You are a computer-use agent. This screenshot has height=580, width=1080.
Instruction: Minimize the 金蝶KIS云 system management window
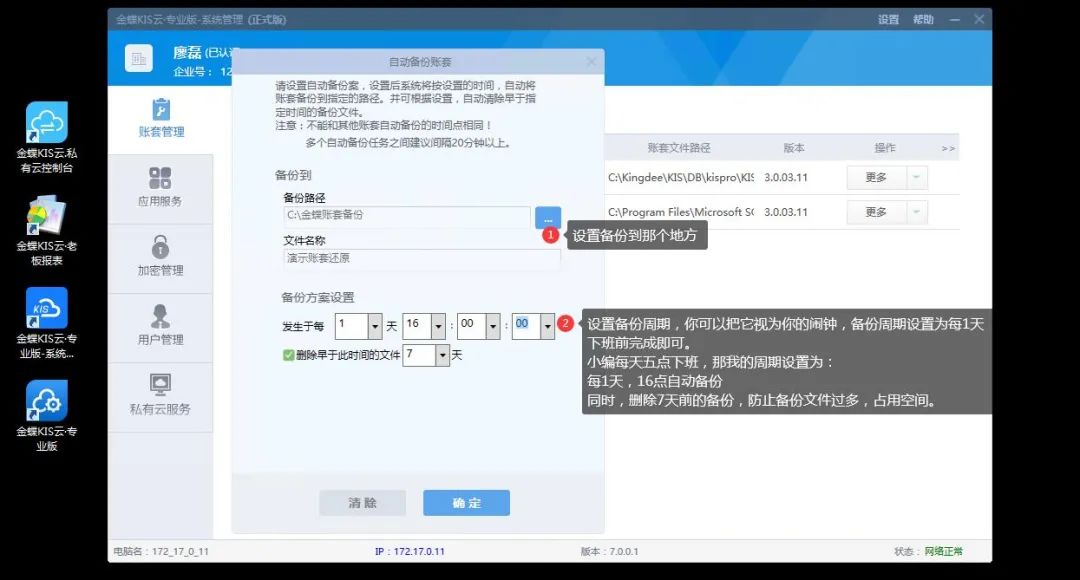click(955, 19)
